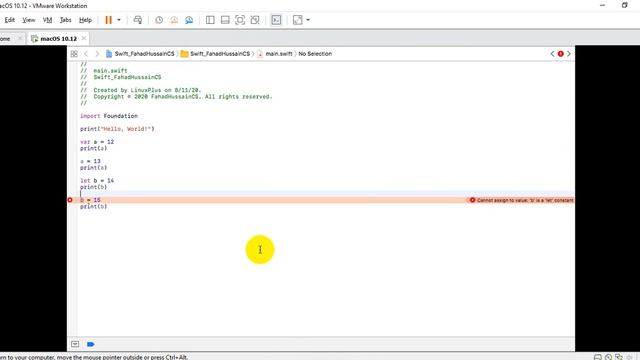The width and height of the screenshot is (640, 360).
Task: Restore down the VMware window
Action: [624, 5]
